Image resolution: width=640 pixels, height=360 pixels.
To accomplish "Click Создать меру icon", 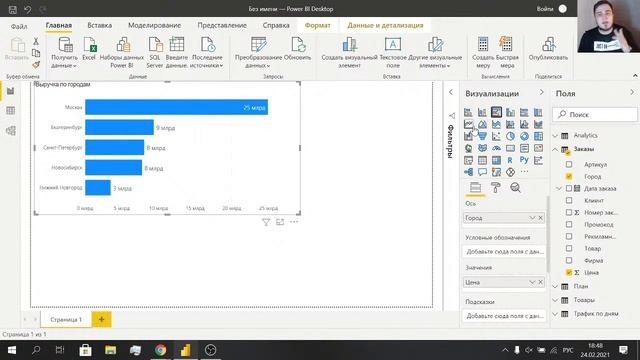I will pyautogui.click(x=483, y=52).
